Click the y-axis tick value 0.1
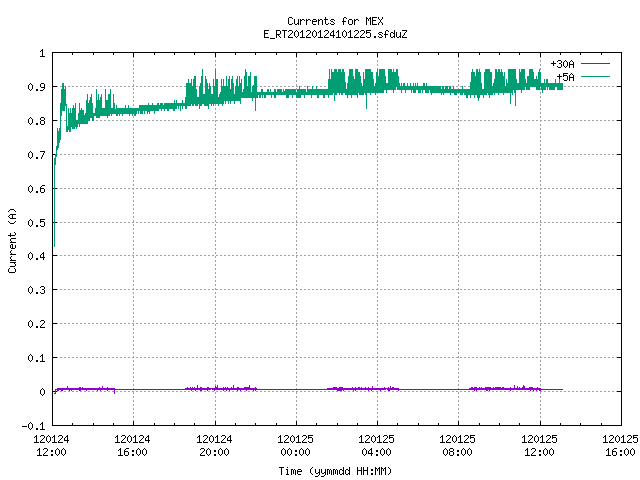640x480 pixels. pyautogui.click(x=36, y=358)
